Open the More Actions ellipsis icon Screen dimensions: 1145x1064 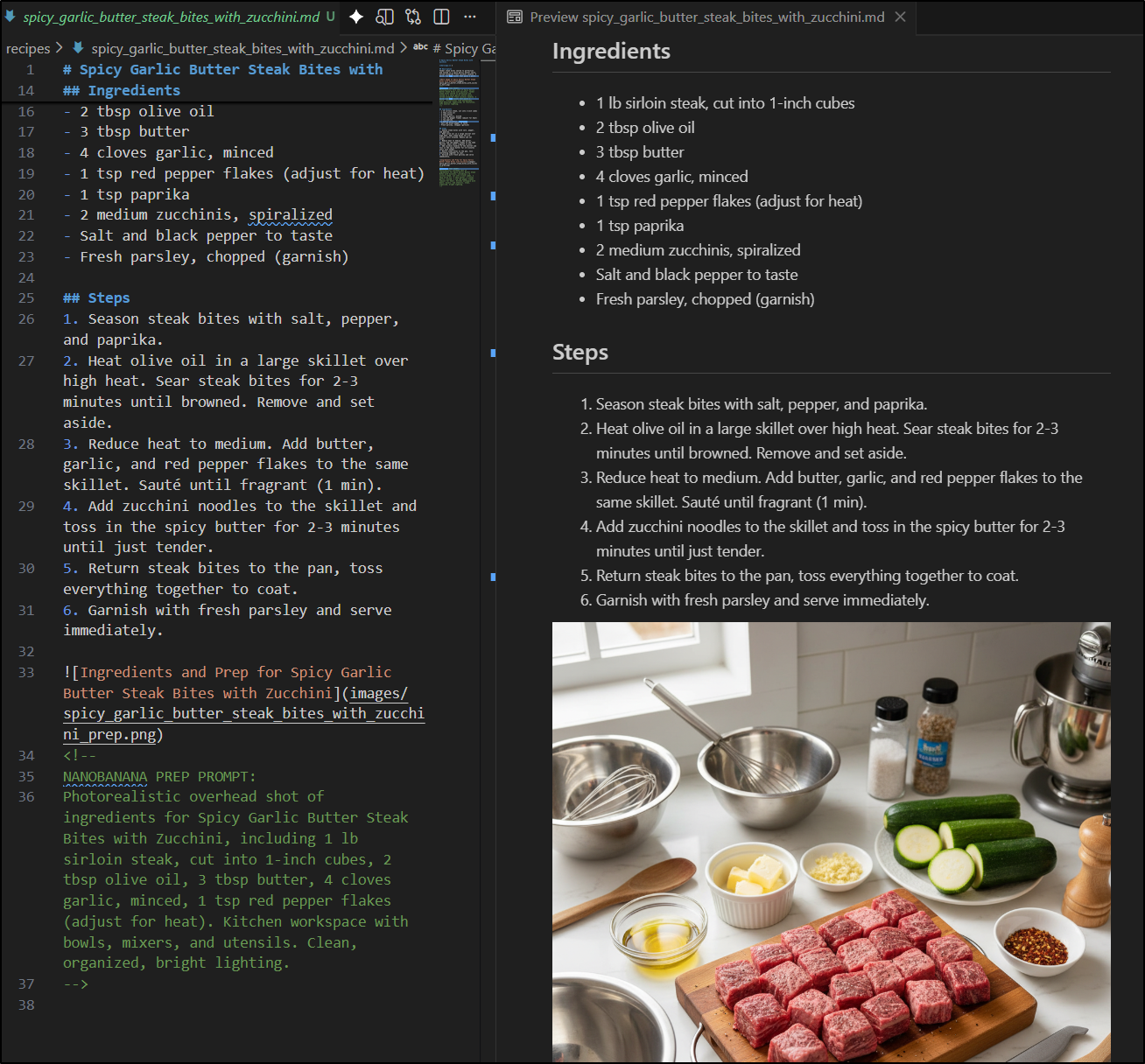tap(470, 17)
